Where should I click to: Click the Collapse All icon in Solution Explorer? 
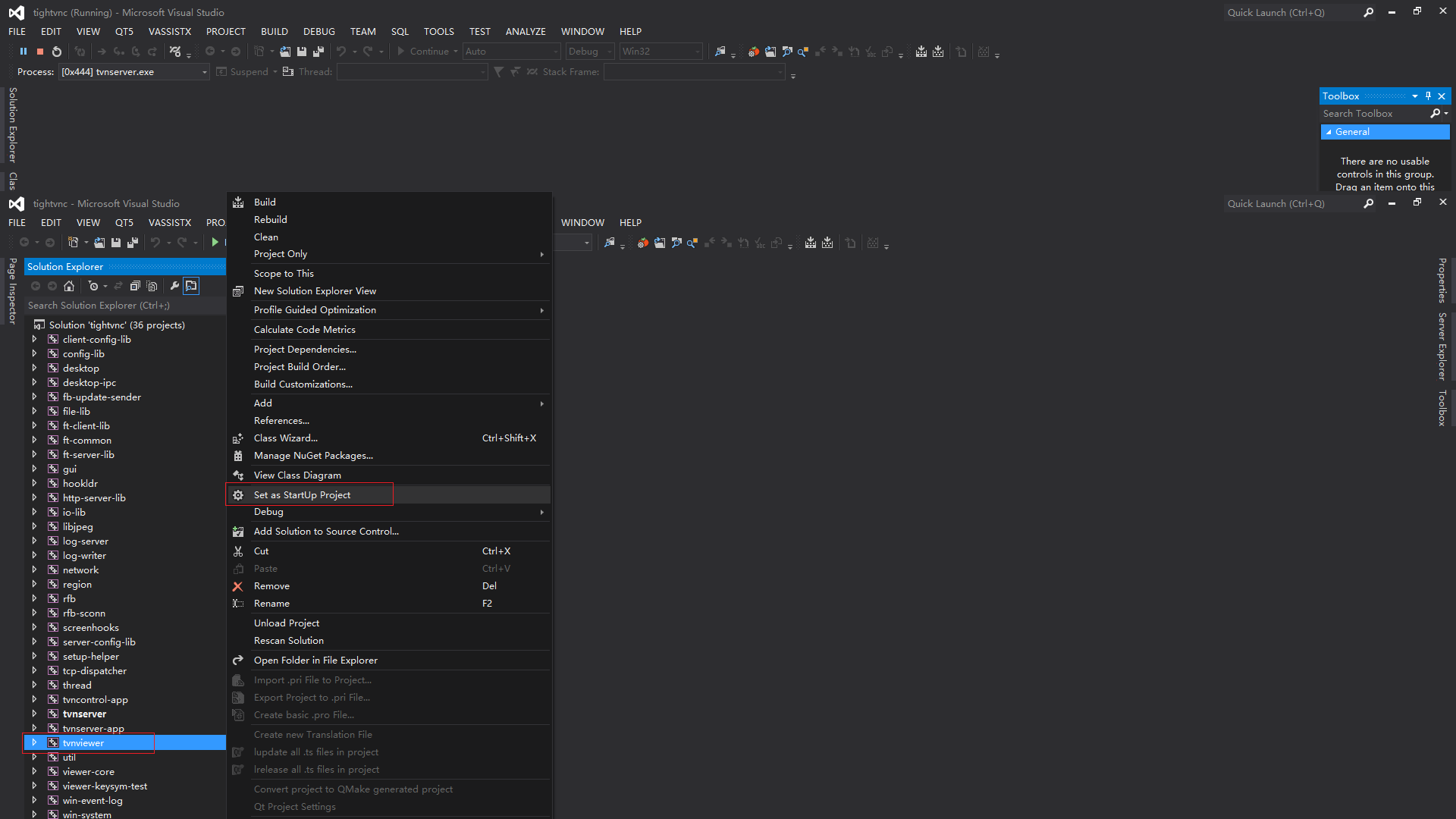[135, 286]
